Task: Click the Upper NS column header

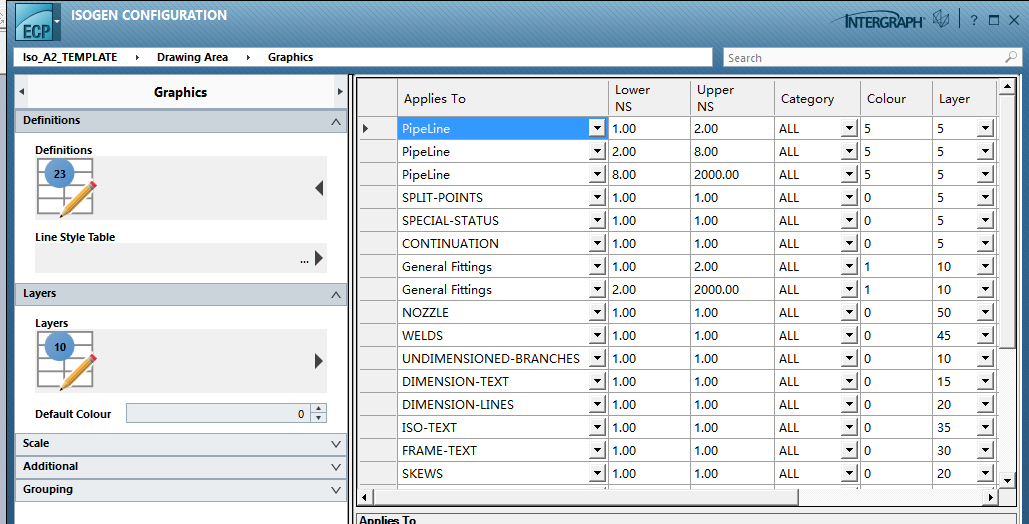Action: [732, 98]
